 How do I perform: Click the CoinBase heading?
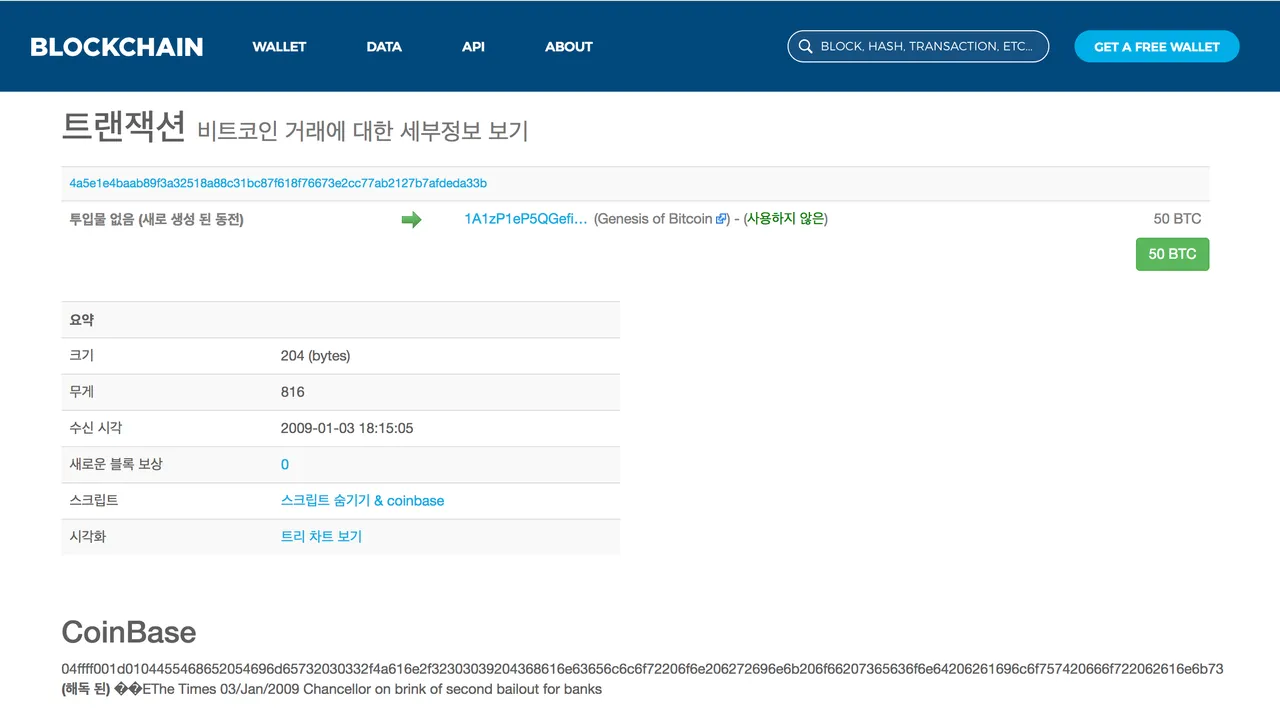tap(129, 632)
